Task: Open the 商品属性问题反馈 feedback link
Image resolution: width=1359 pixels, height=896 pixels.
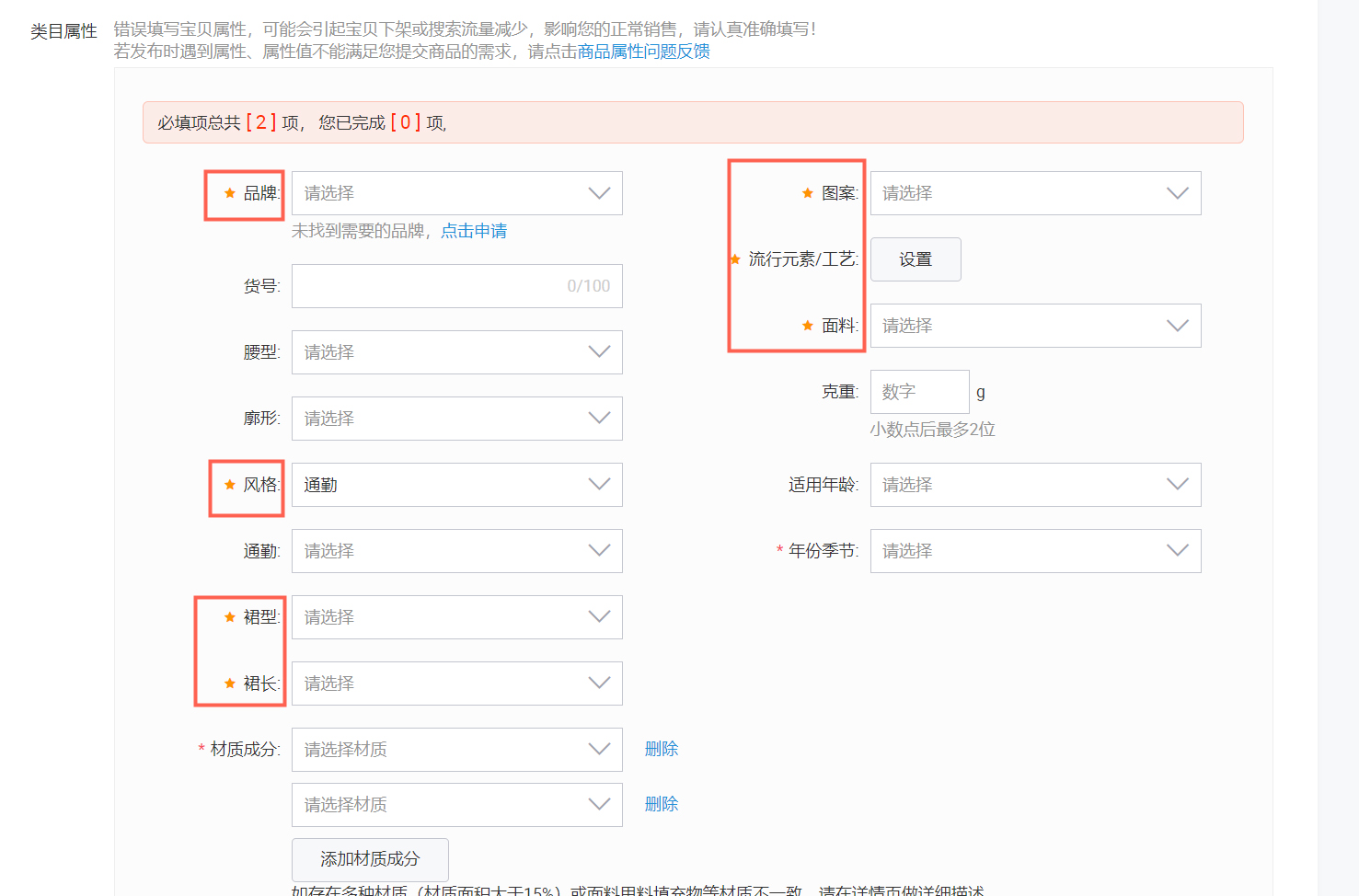Action: (x=643, y=52)
